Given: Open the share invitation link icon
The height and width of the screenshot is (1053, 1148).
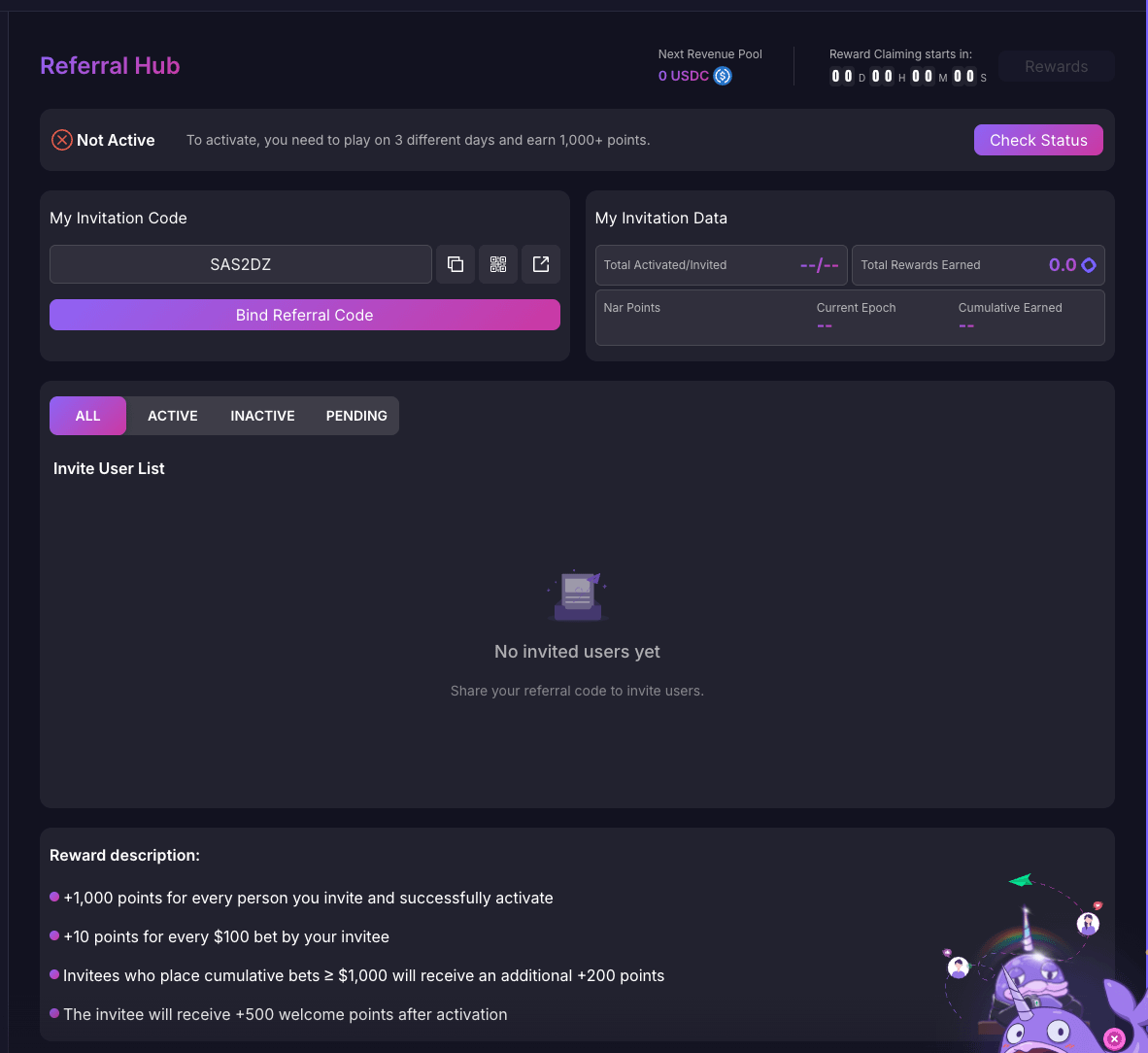Looking at the screenshot, I should pos(541,264).
